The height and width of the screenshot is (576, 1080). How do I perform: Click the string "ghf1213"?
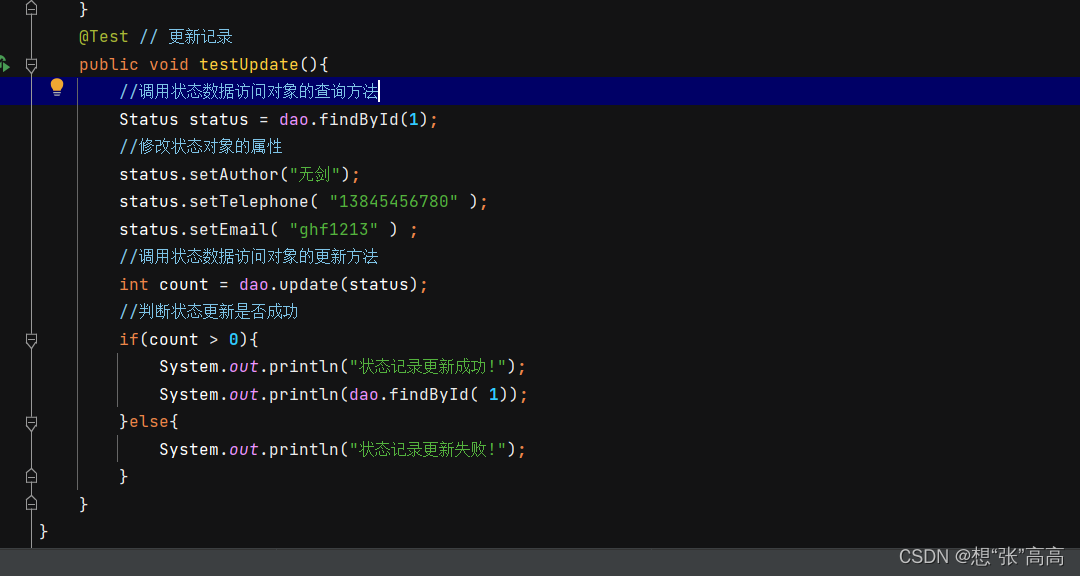click(333, 229)
